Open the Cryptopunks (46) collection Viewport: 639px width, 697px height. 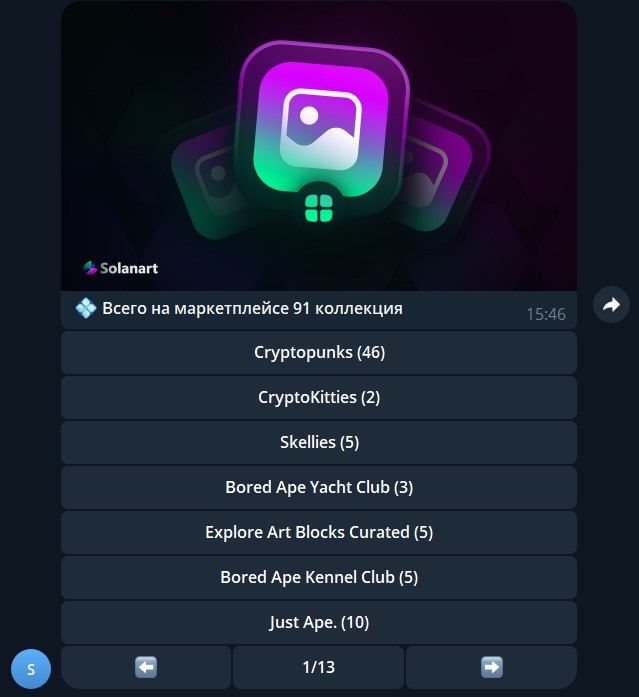point(319,353)
